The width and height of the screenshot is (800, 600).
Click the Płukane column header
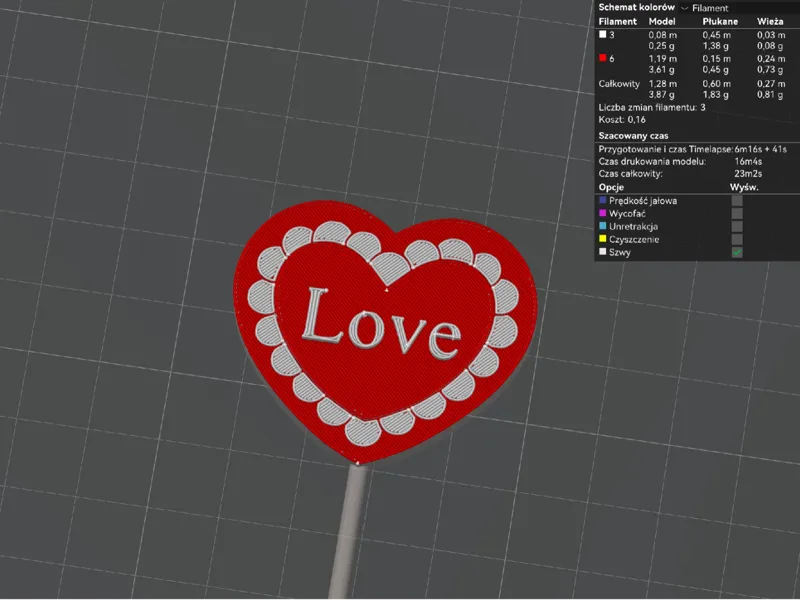tap(720, 21)
